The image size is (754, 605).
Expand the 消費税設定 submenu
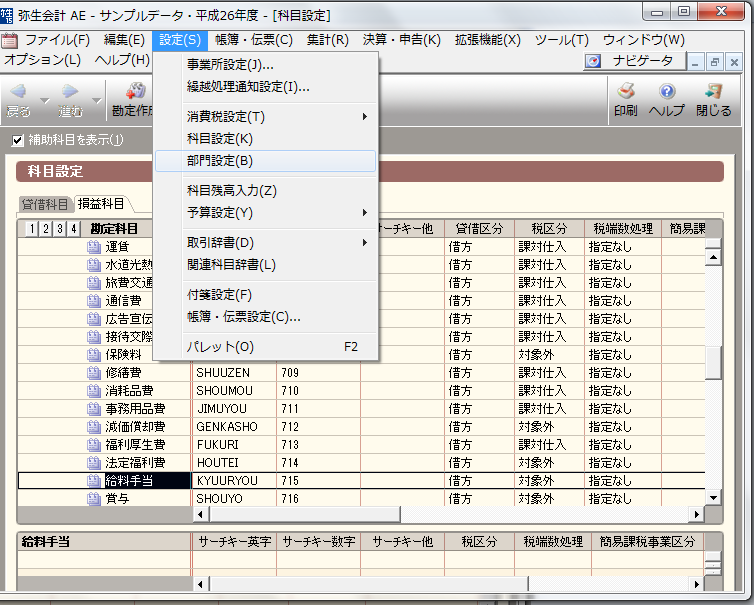pyautogui.click(x=364, y=117)
